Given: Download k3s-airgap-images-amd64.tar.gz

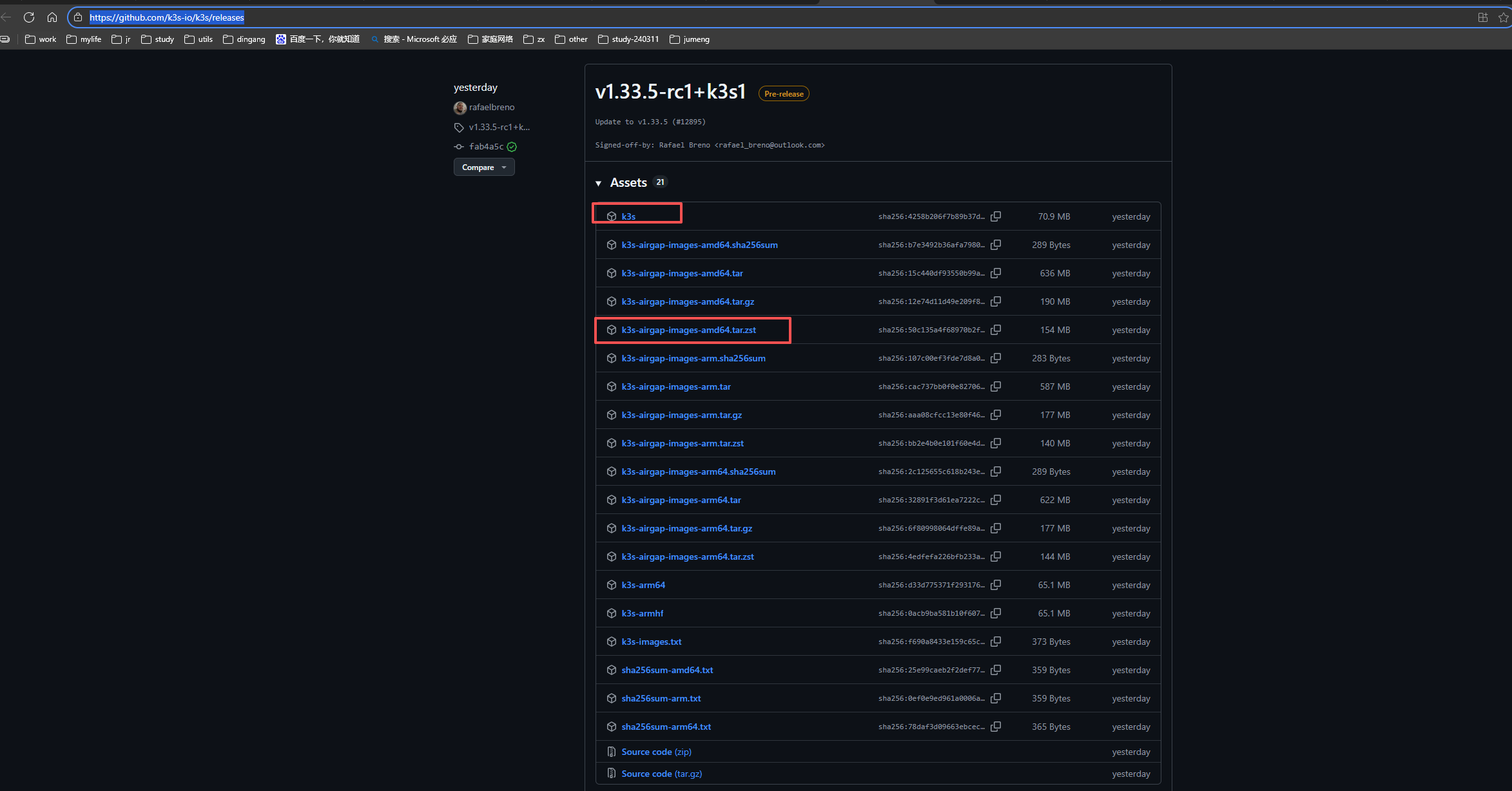Looking at the screenshot, I should 688,301.
